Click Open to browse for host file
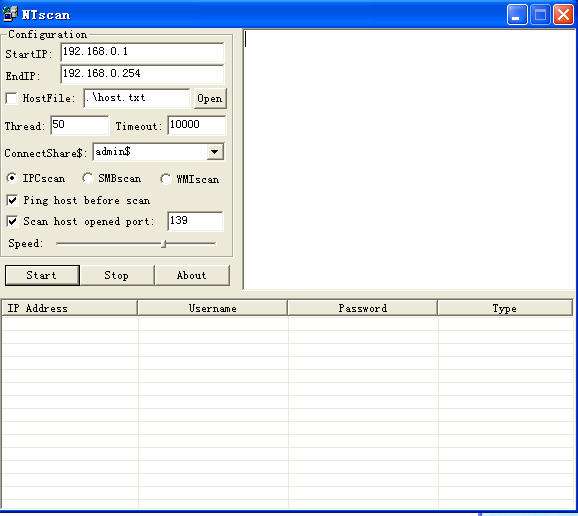The height and width of the screenshot is (516, 578). point(210,98)
